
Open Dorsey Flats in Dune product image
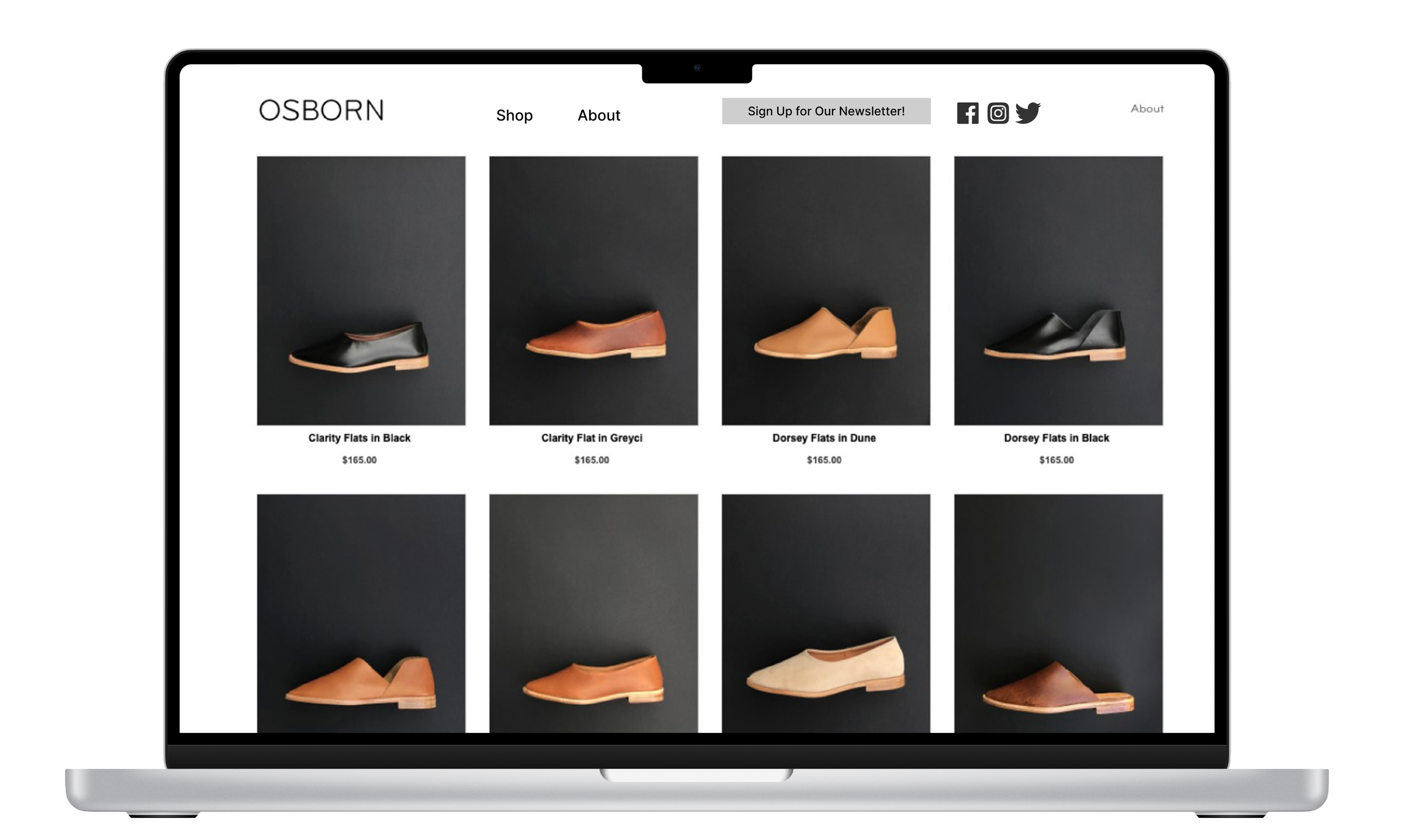click(826, 291)
